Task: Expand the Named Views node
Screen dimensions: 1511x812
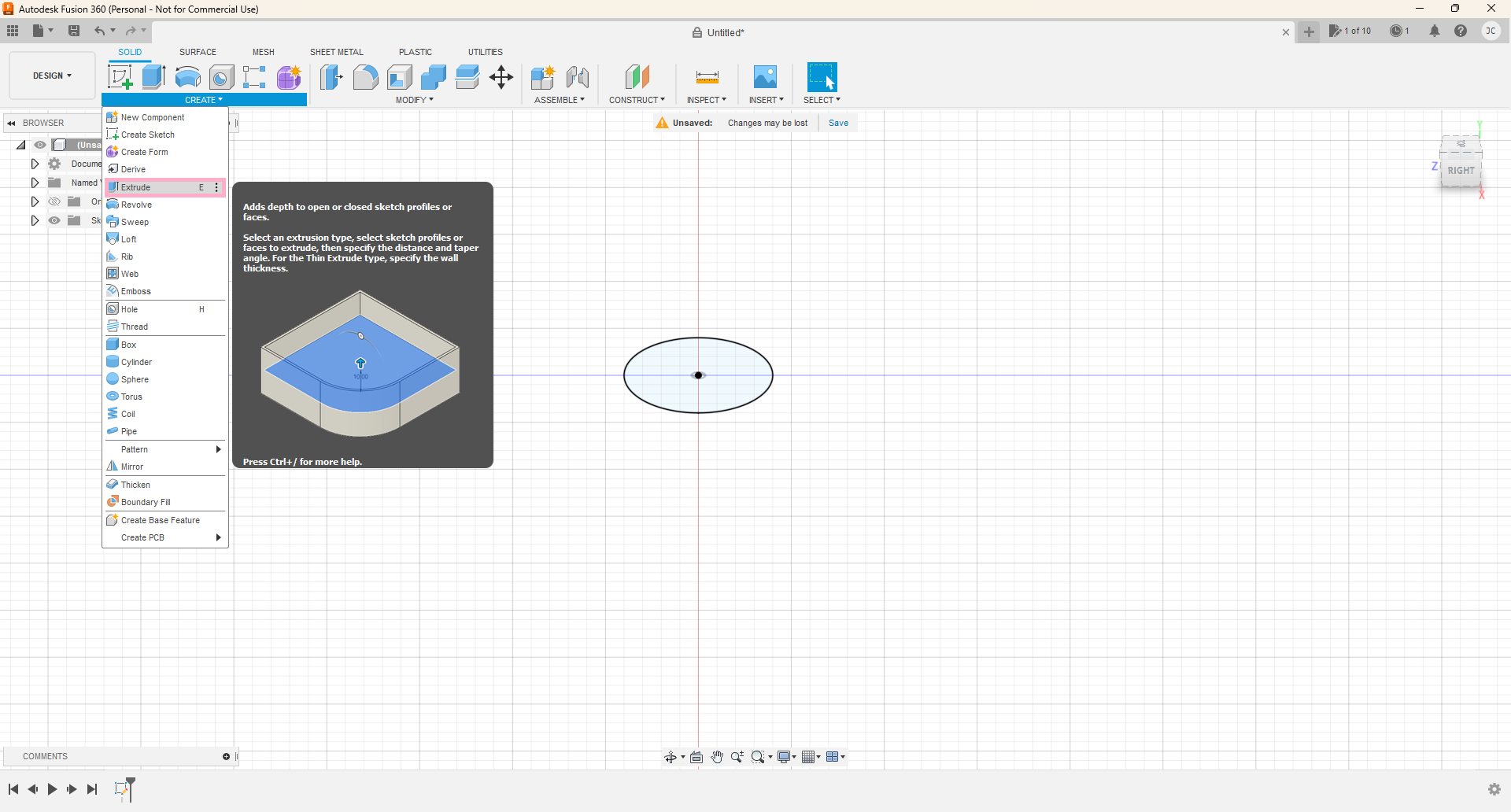Action: click(35, 183)
